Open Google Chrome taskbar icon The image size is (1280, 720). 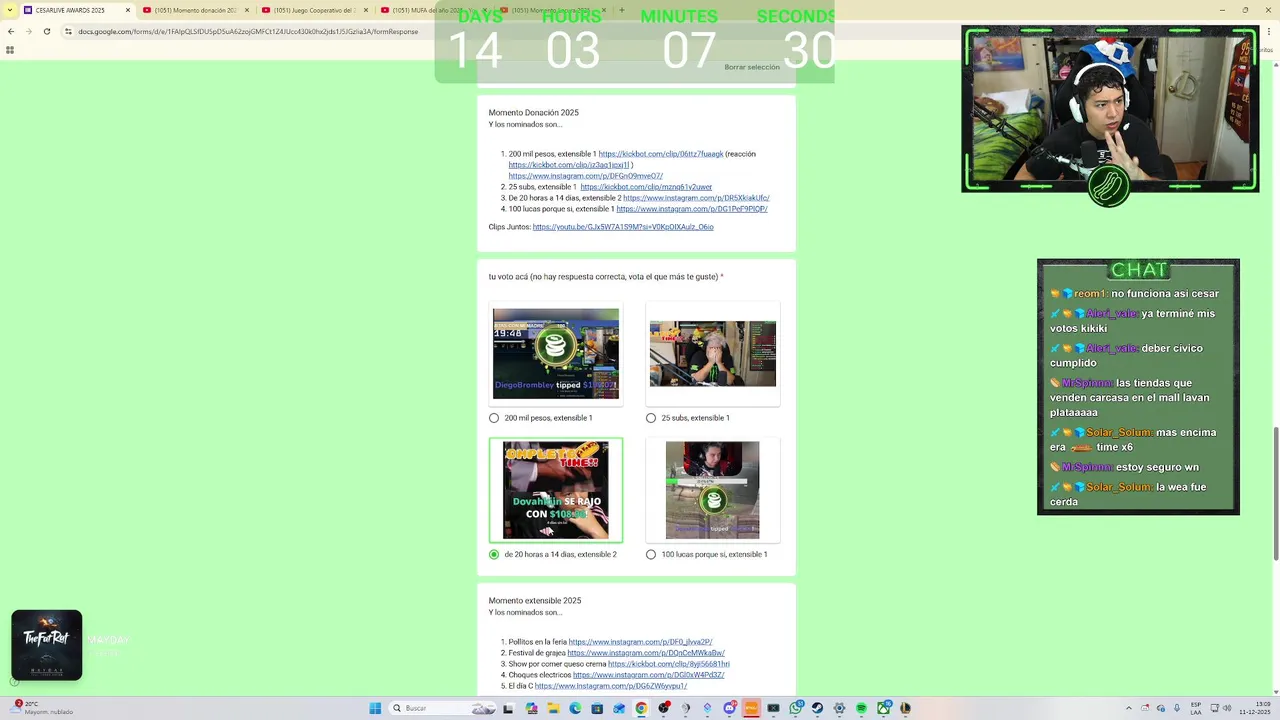pos(641,708)
